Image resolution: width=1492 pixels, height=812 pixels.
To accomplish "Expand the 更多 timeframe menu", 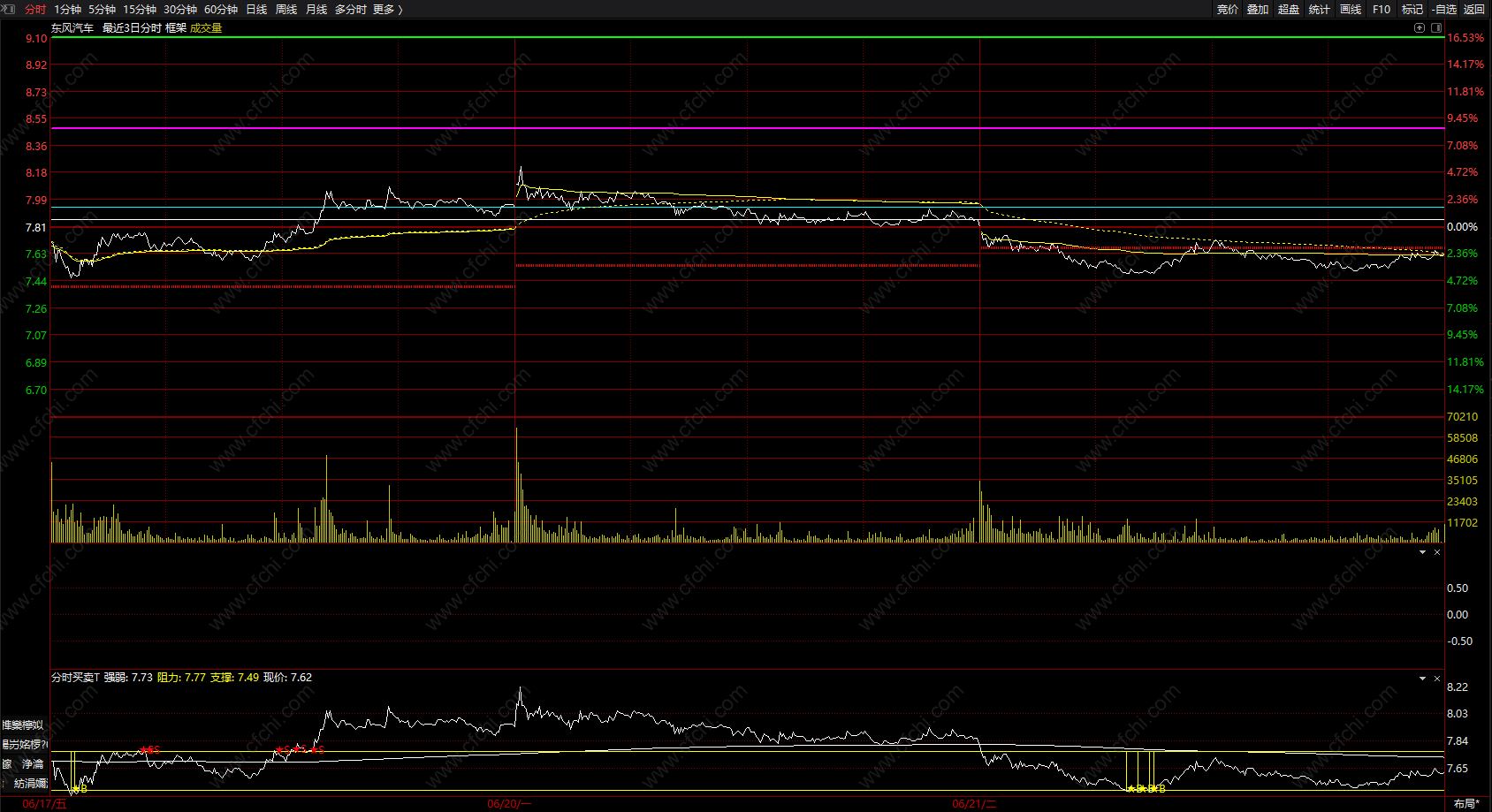I will [x=387, y=9].
